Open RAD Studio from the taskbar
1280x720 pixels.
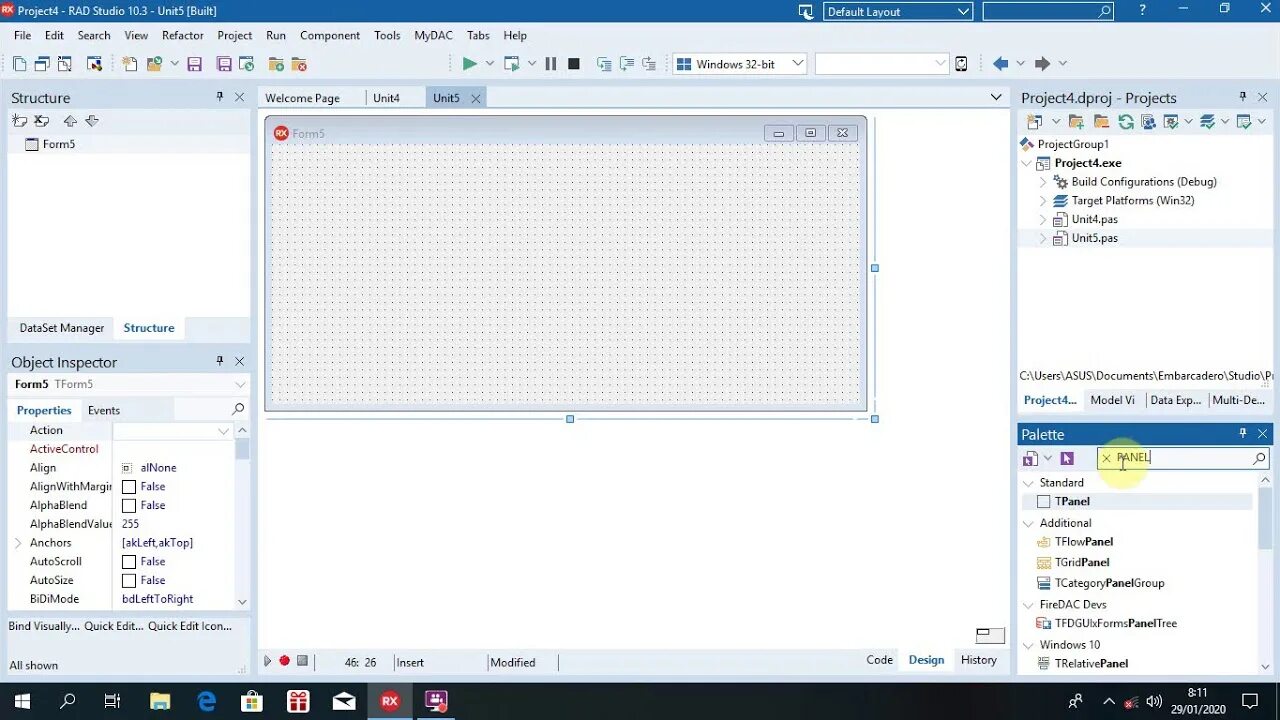pos(390,701)
